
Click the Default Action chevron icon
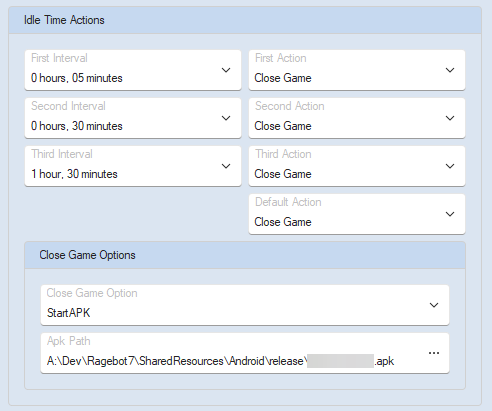click(450, 214)
